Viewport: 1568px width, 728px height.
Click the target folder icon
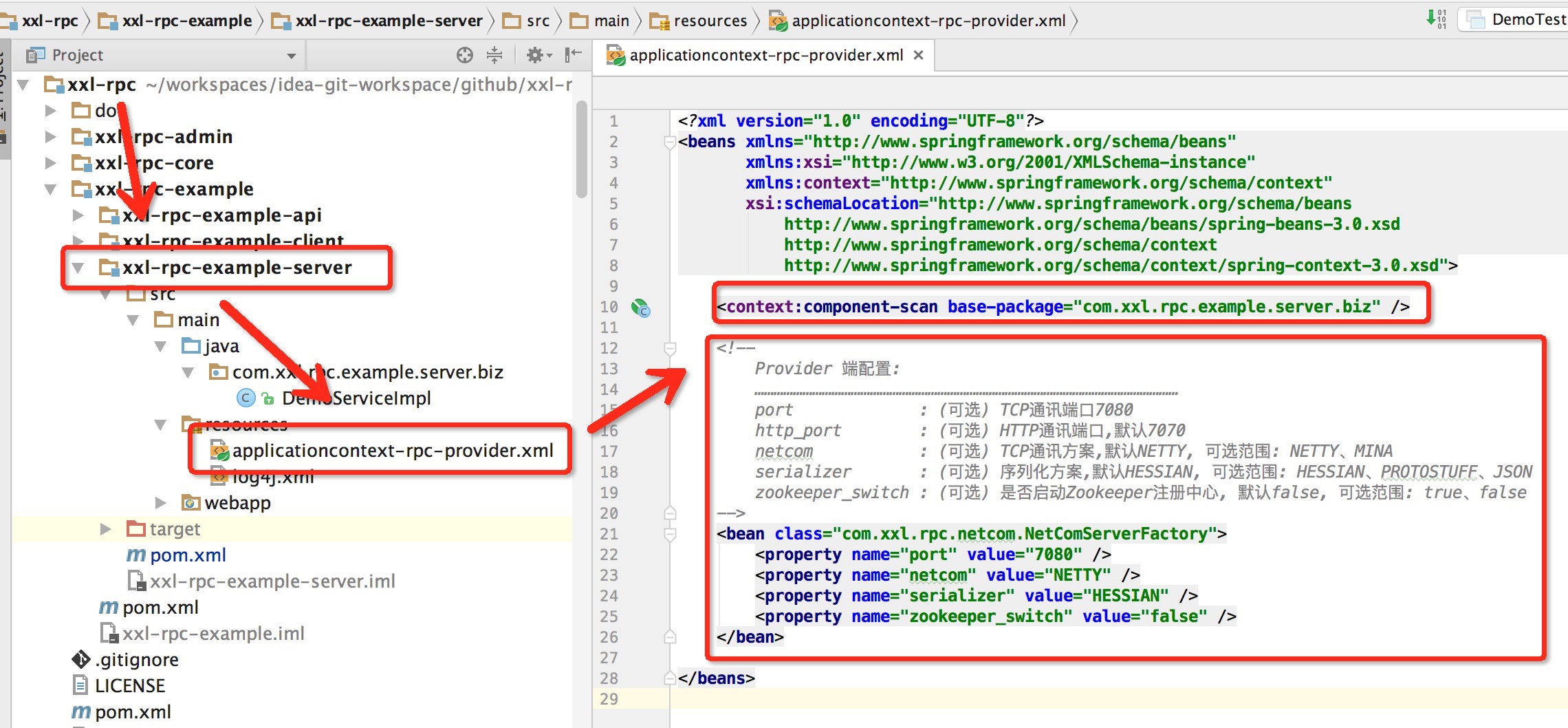click(136, 529)
